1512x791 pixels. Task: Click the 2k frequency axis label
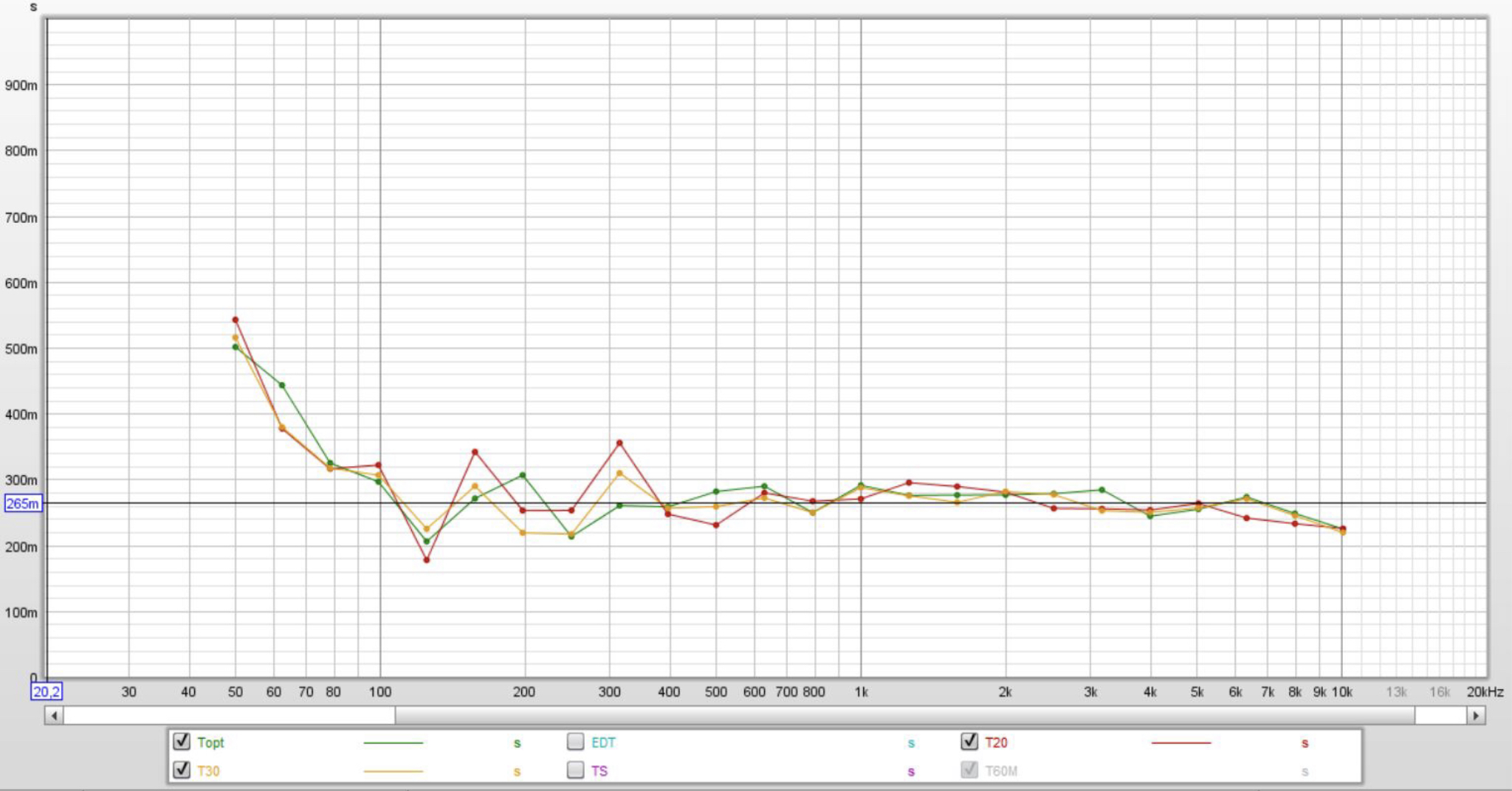(1005, 692)
